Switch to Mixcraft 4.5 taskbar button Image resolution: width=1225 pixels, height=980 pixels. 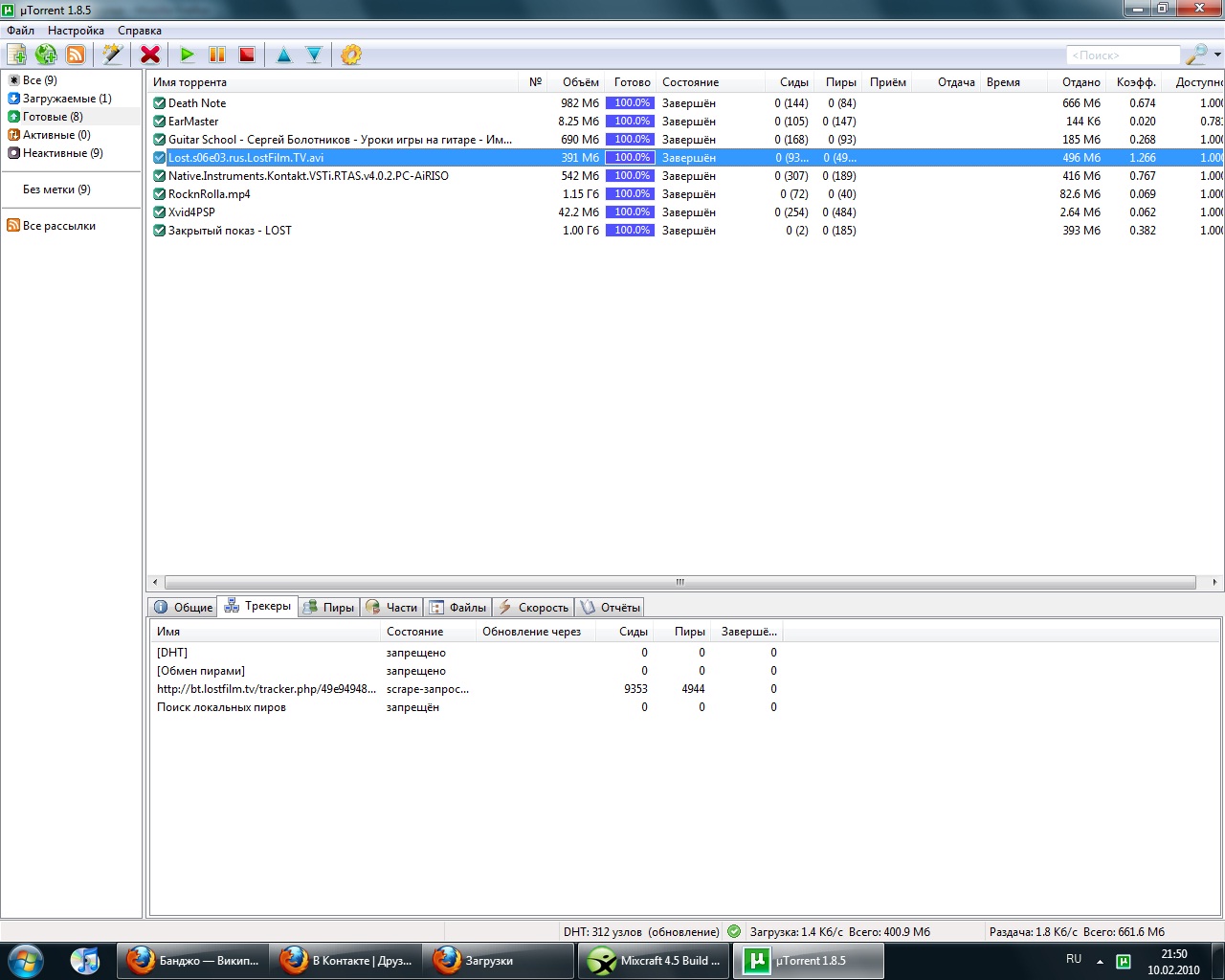[654, 961]
